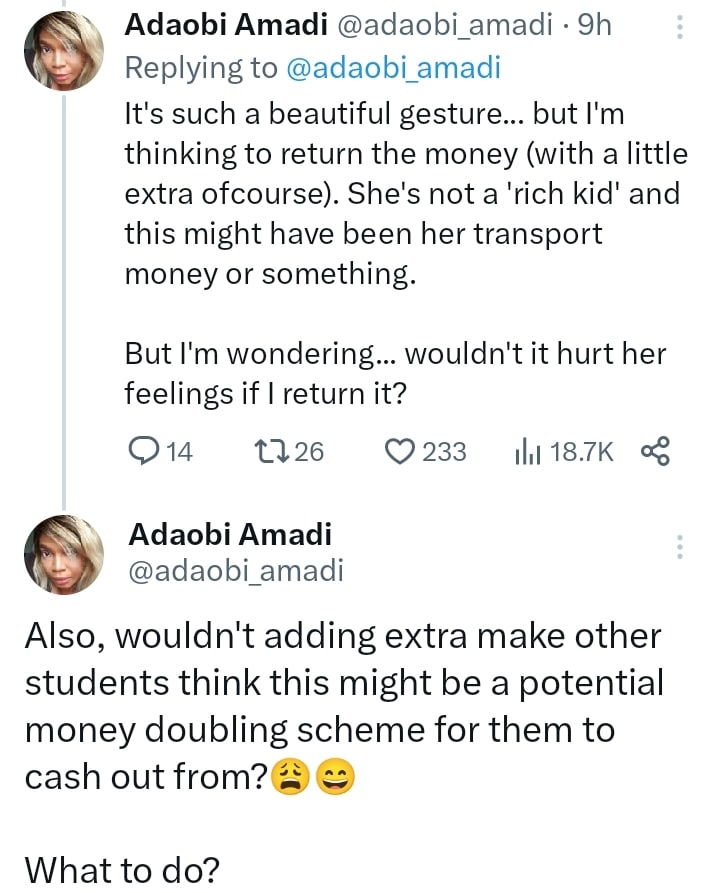Tap the 18.7K views count
Viewport: 720px width, 893px height.
[581, 452]
